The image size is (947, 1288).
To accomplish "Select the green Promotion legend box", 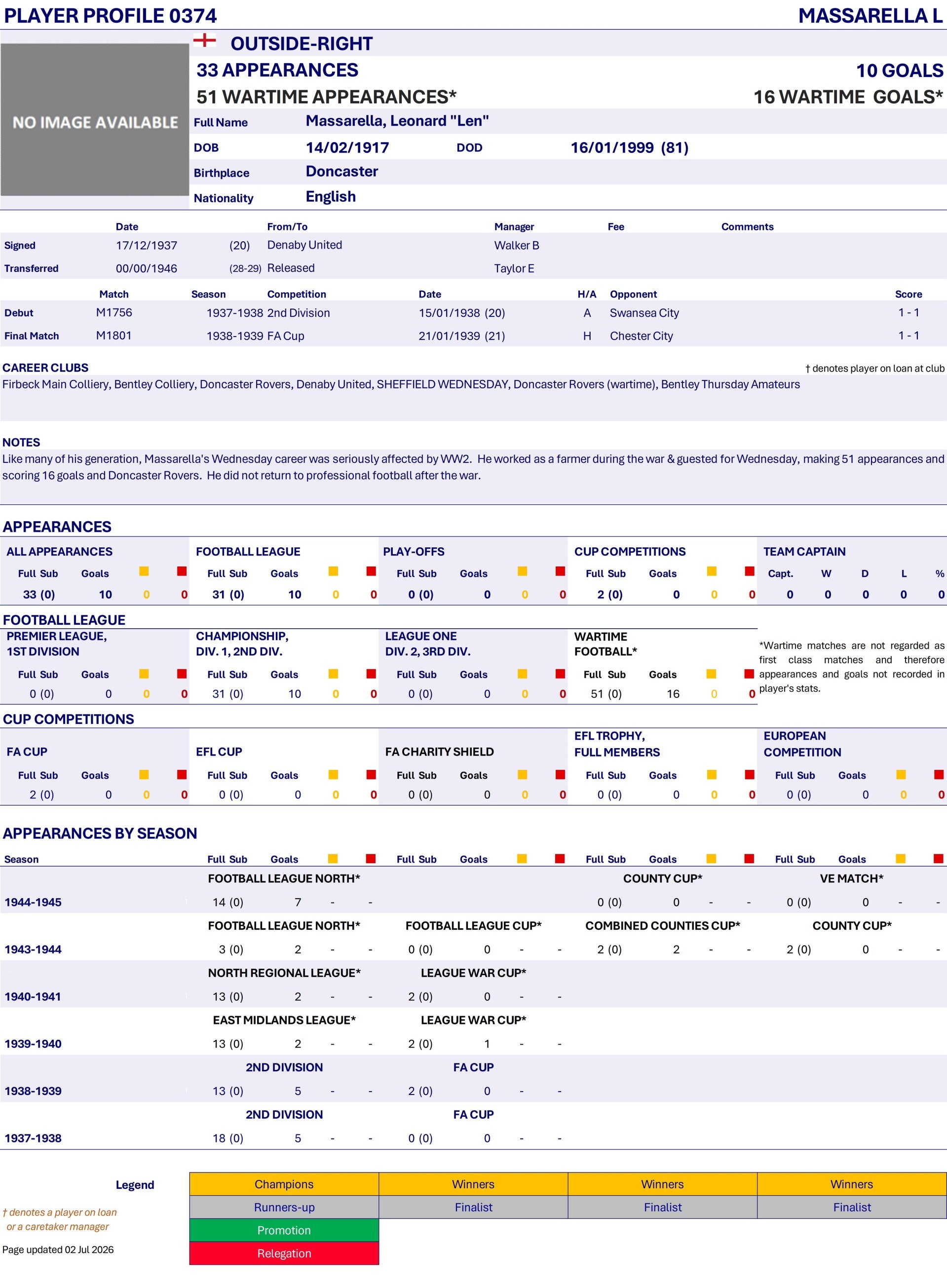I will 284,1230.
